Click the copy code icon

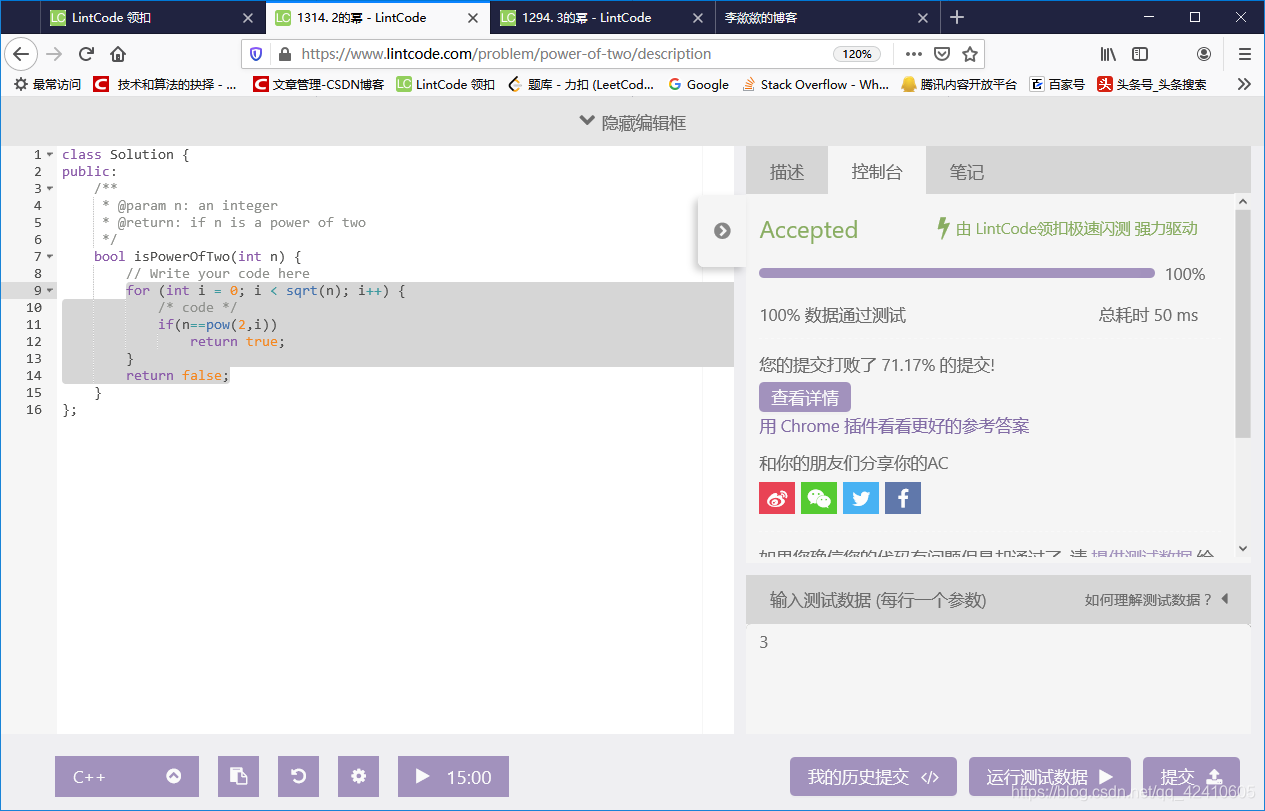[x=238, y=776]
